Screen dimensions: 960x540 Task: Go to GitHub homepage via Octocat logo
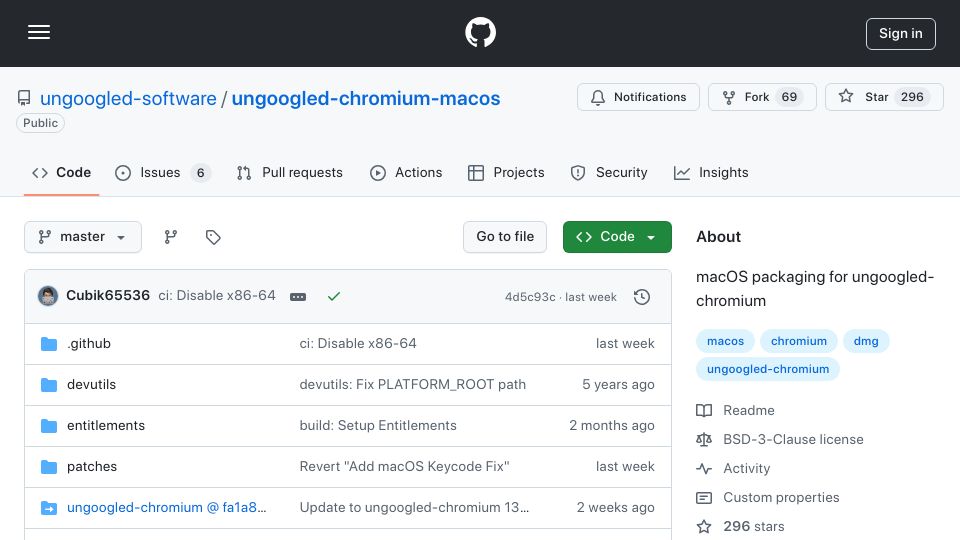coord(480,32)
